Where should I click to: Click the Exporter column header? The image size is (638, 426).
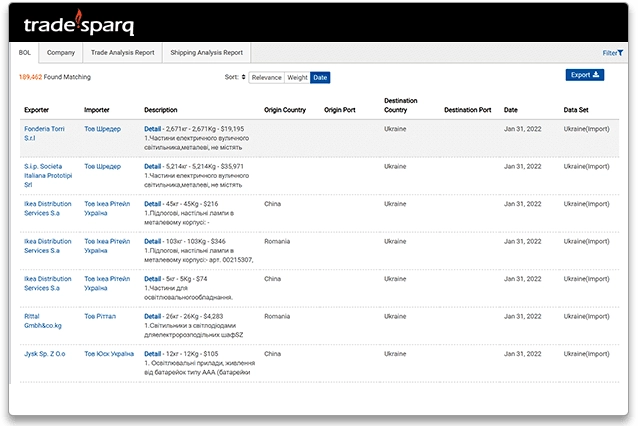click(36, 110)
